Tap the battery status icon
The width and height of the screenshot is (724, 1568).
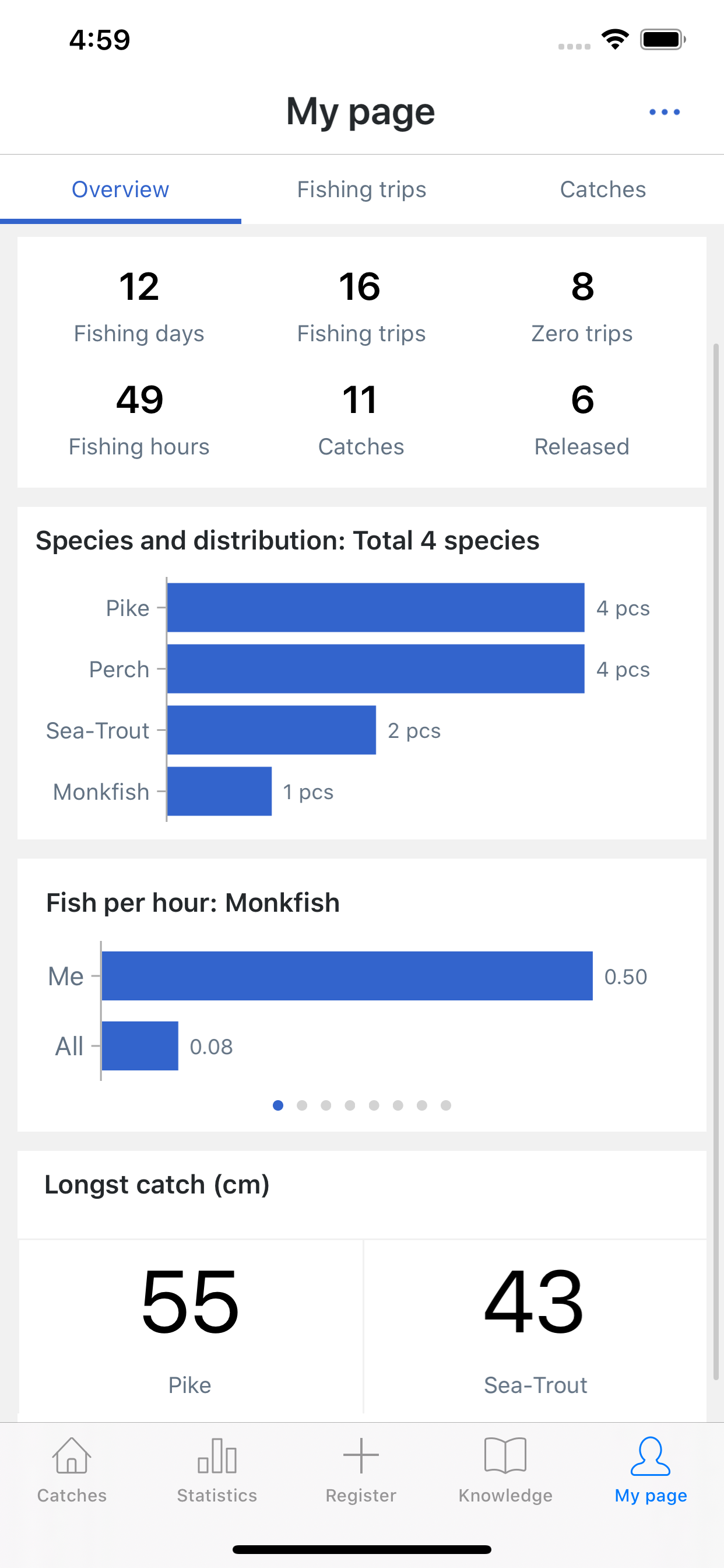(662, 40)
